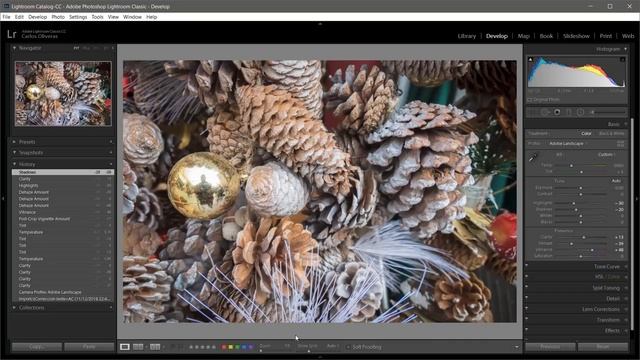Collapse the Navigator panel

(x=14, y=48)
